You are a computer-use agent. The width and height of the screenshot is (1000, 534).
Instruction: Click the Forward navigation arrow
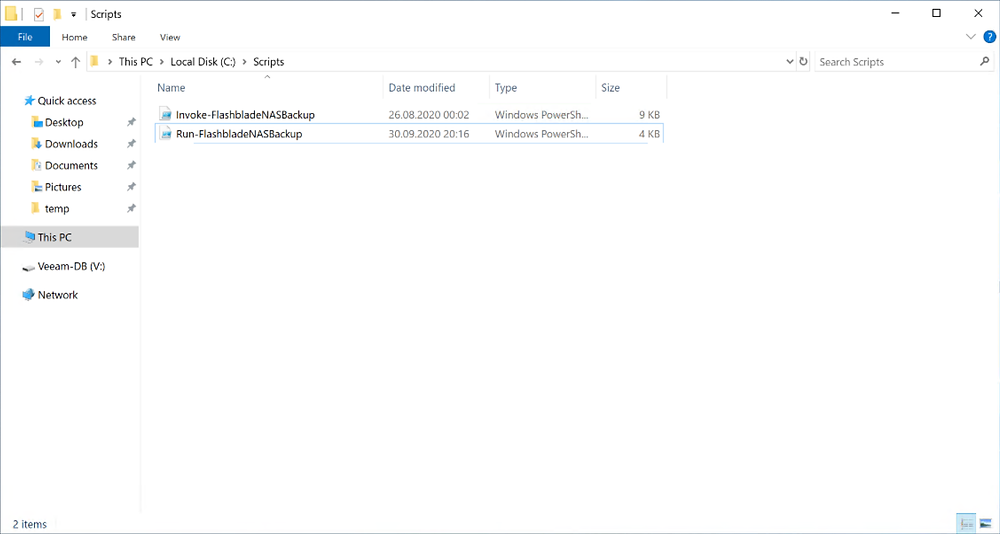pyautogui.click(x=39, y=62)
